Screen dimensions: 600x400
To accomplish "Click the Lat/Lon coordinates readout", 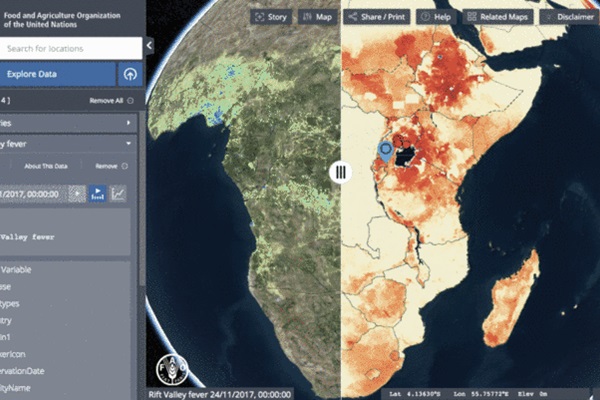I will [x=468, y=394].
